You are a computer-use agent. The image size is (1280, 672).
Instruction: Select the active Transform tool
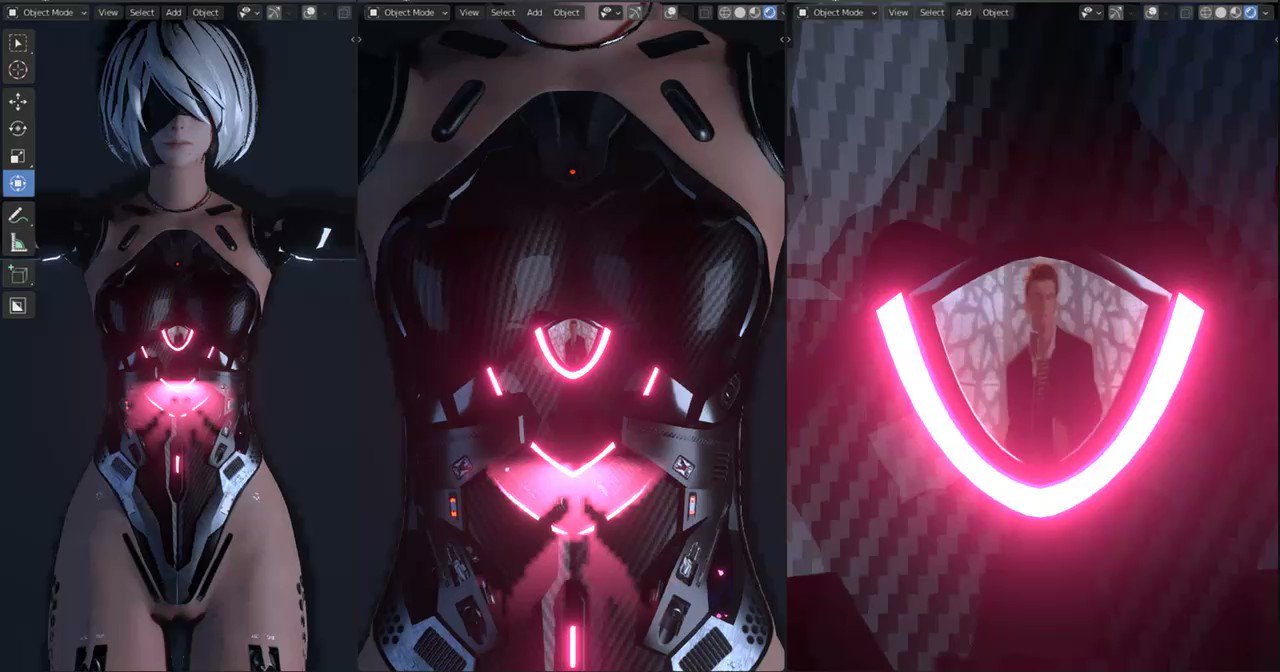click(18, 184)
